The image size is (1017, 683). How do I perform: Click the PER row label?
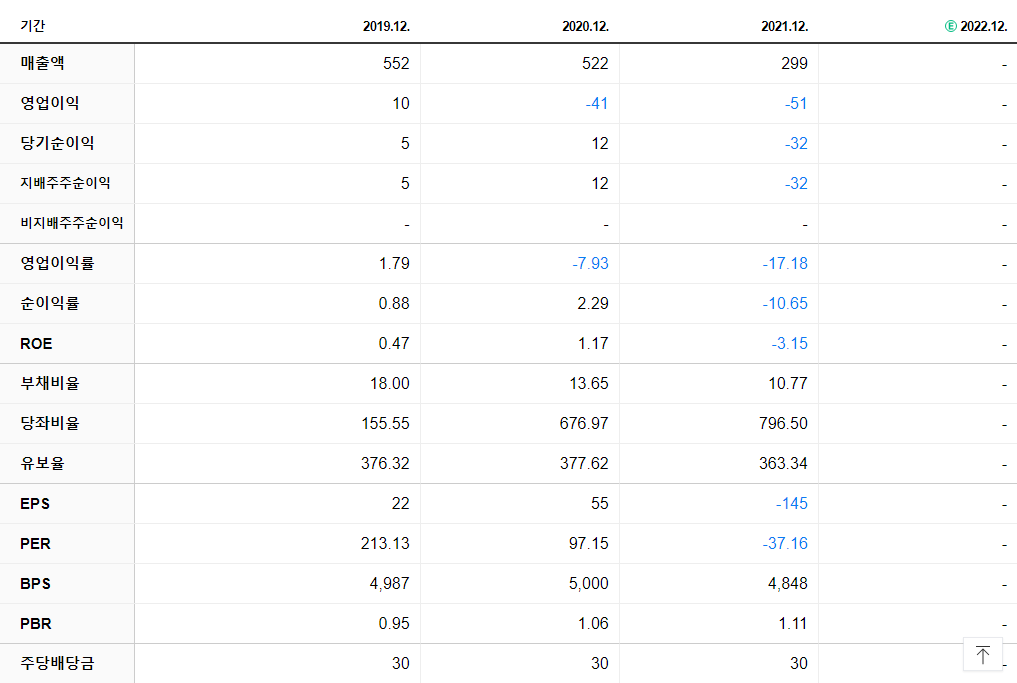tap(35, 544)
